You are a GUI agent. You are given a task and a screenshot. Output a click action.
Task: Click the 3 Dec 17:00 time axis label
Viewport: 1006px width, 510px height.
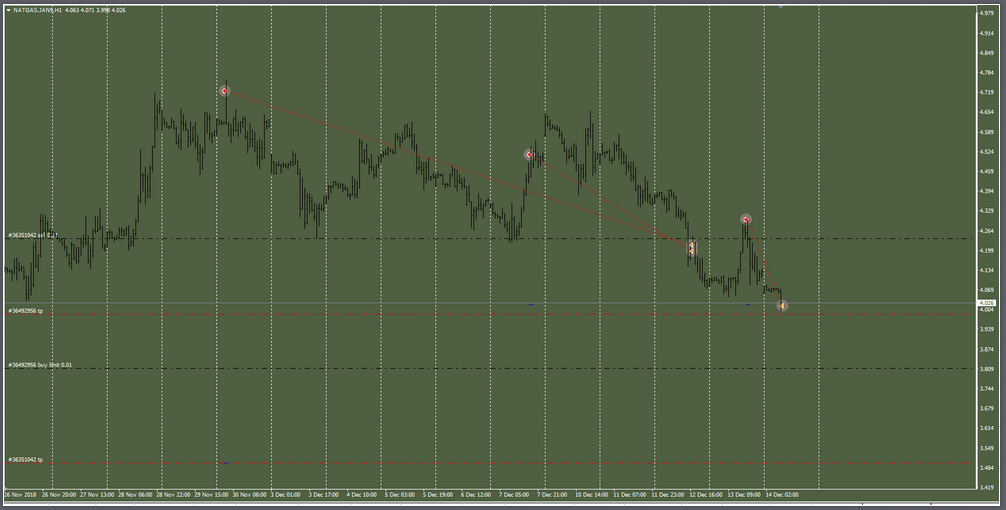pos(323,495)
